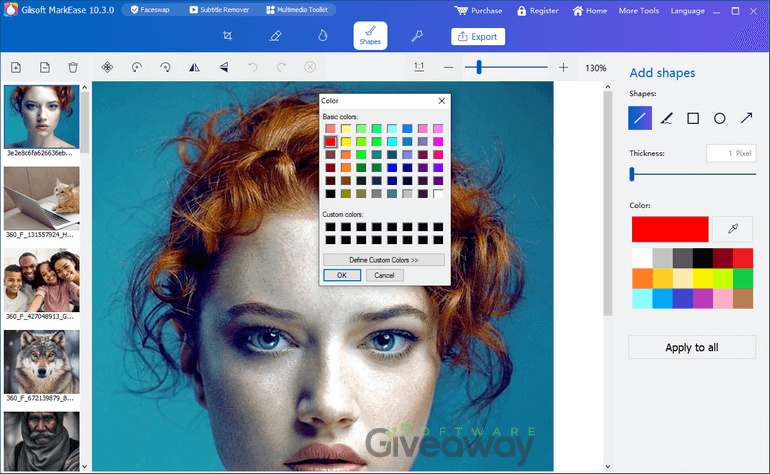Click Apply to all button
This screenshot has width=770, height=474.
692,347
